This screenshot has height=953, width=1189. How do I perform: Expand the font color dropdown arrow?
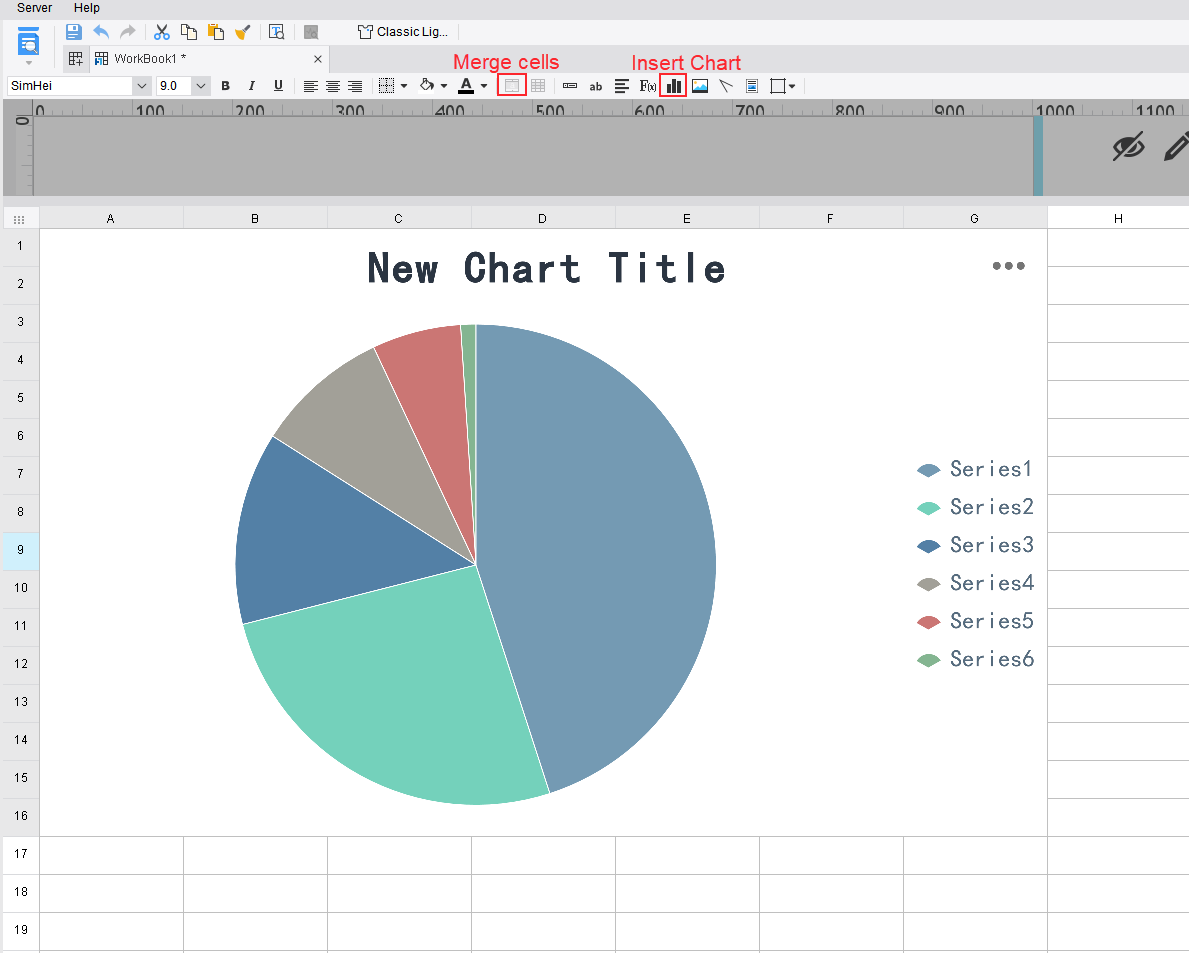(x=484, y=86)
